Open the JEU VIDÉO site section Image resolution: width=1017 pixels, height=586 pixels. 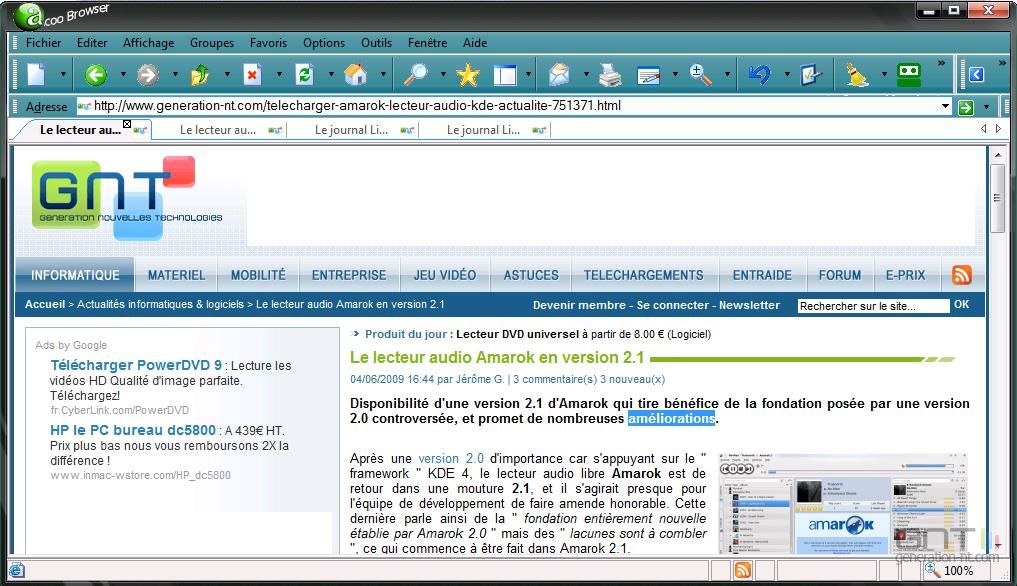445,275
